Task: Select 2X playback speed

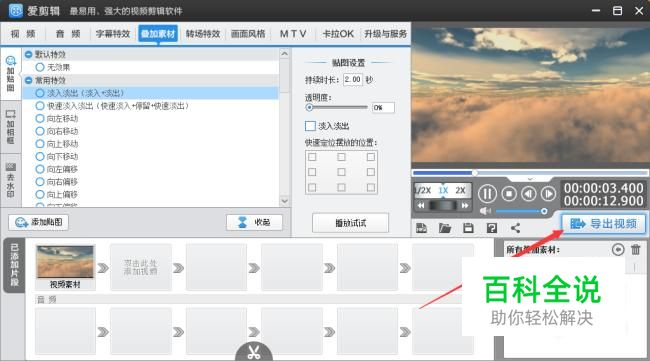Action: (461, 190)
